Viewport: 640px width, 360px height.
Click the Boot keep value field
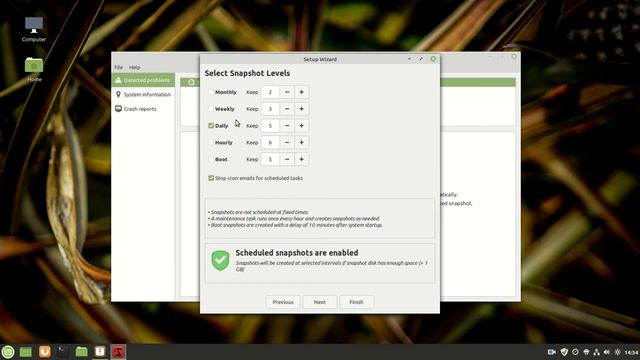(x=270, y=159)
